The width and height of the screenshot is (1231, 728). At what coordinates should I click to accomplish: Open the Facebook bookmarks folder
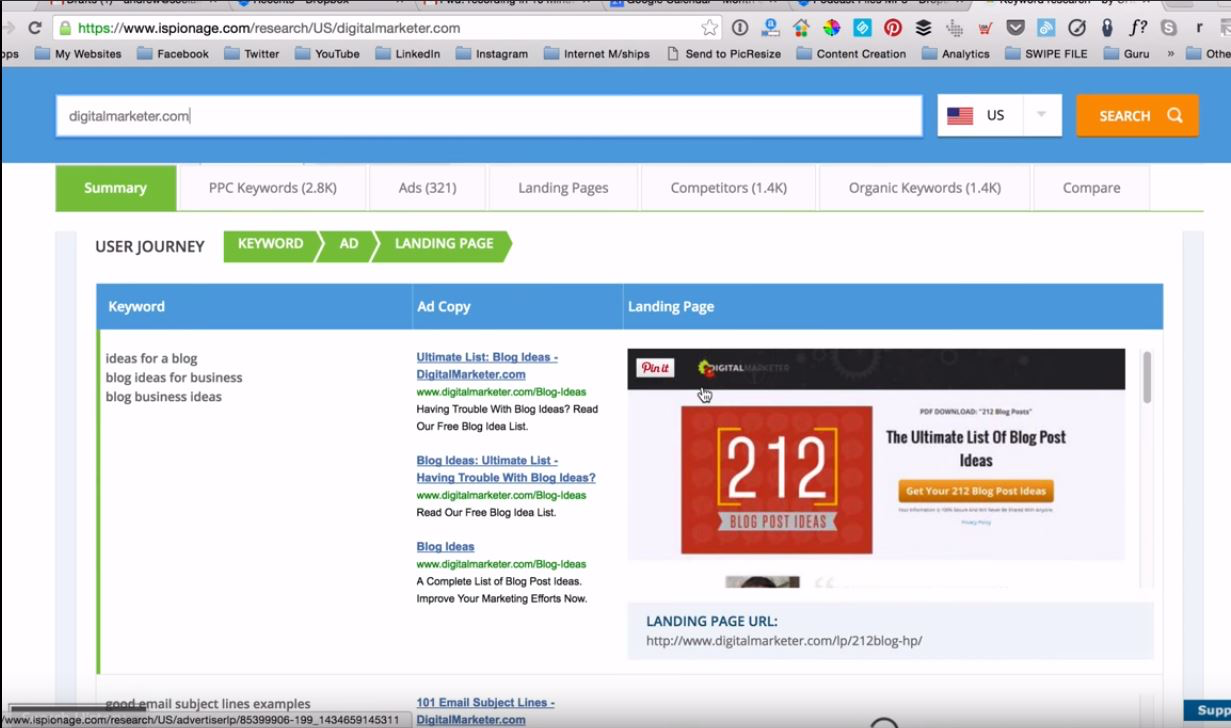point(173,54)
